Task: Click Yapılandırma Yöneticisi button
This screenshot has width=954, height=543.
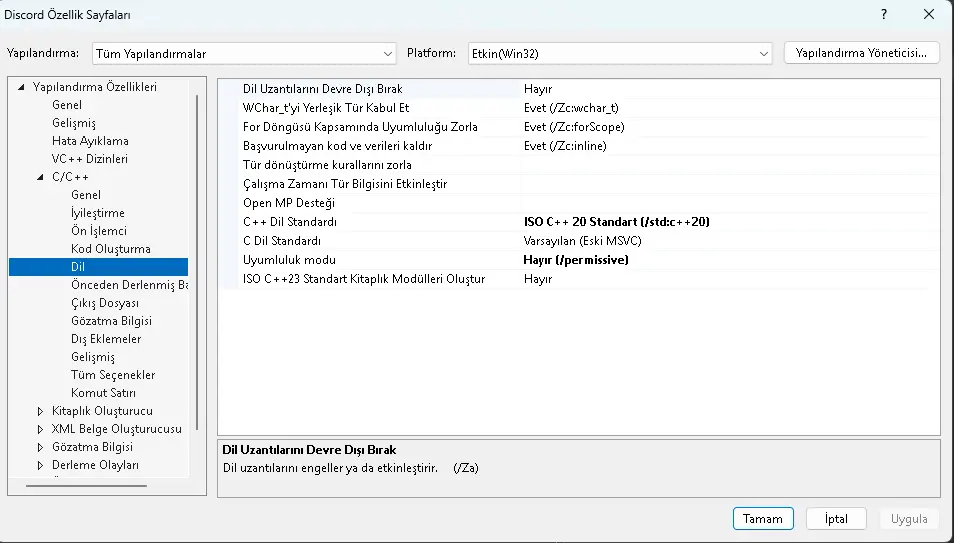Action: coord(861,53)
